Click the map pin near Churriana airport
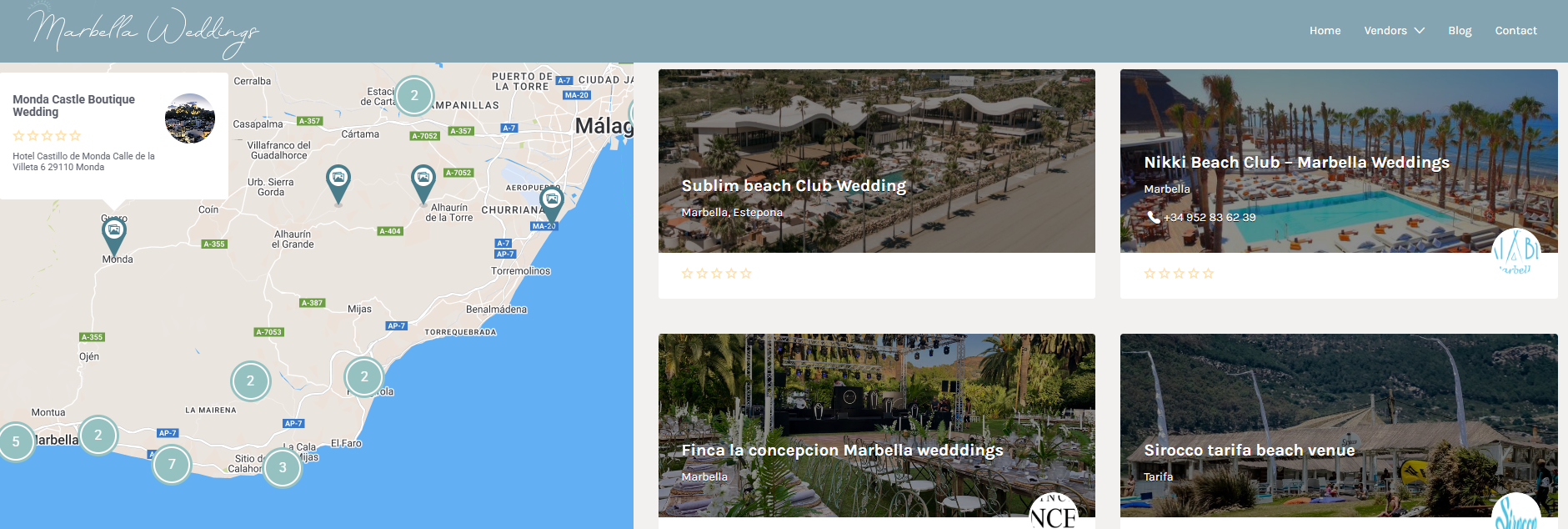The image size is (1568, 529). 552,205
